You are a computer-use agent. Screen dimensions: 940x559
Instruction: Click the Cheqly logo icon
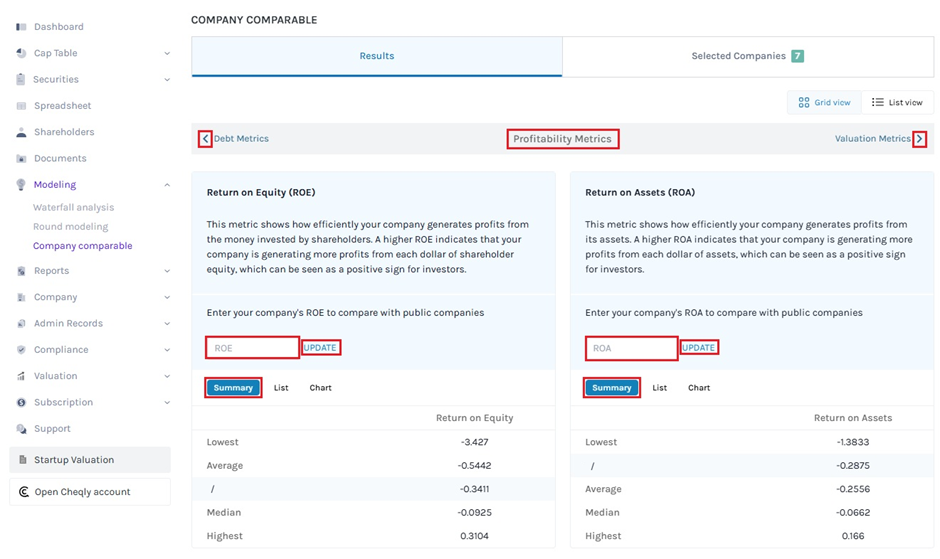click(23, 492)
